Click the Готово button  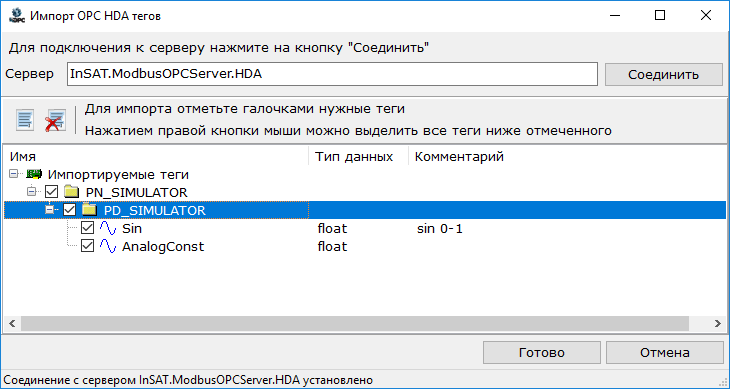pos(541,352)
